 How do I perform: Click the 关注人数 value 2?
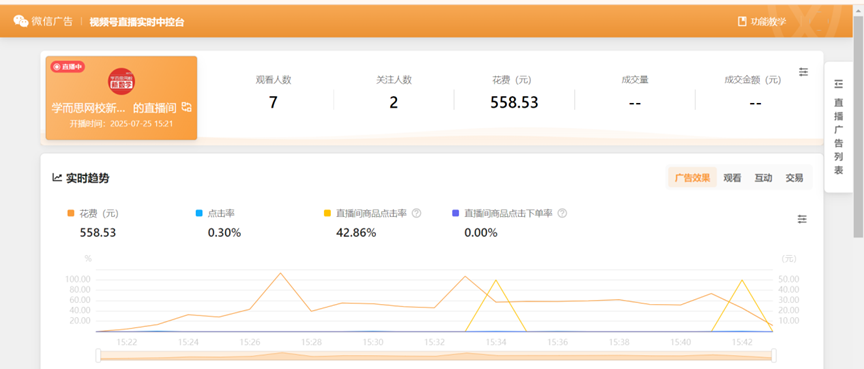pos(393,102)
